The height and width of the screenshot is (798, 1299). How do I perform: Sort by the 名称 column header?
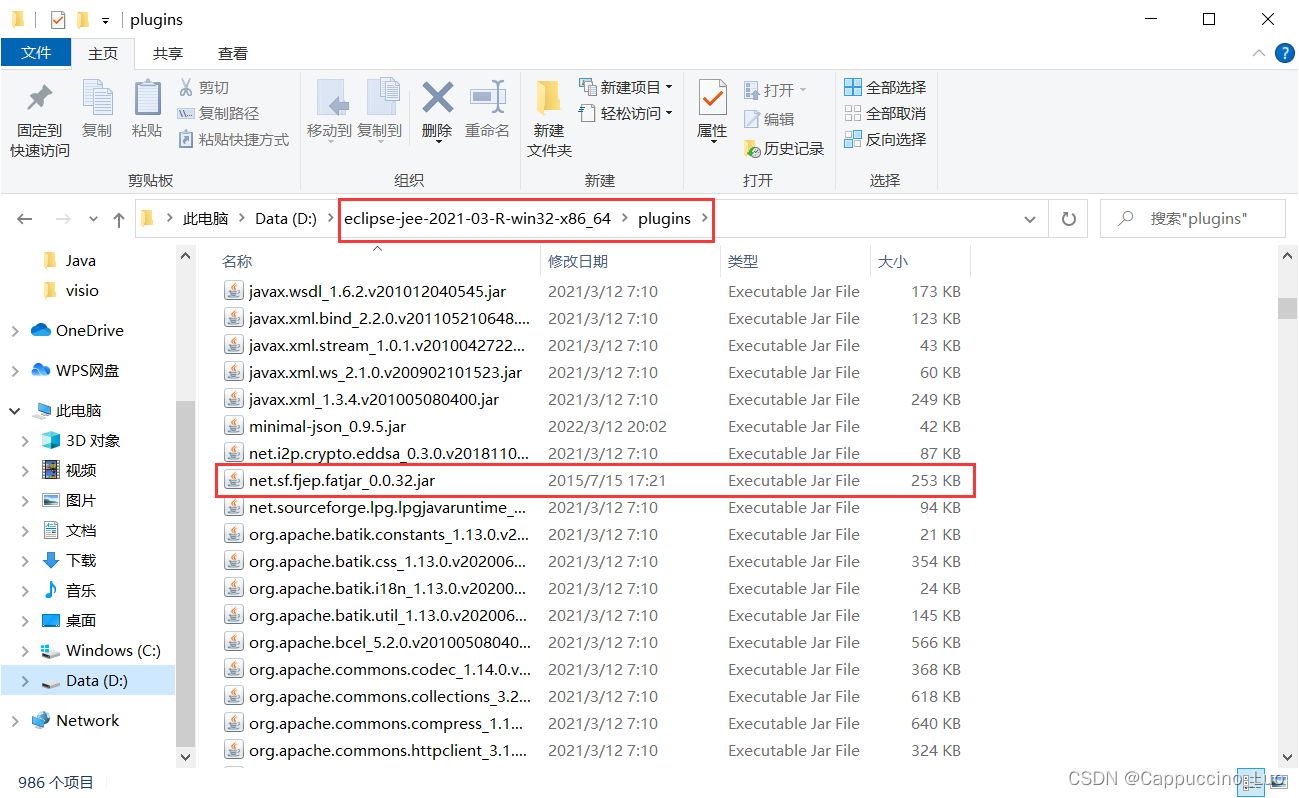(237, 261)
